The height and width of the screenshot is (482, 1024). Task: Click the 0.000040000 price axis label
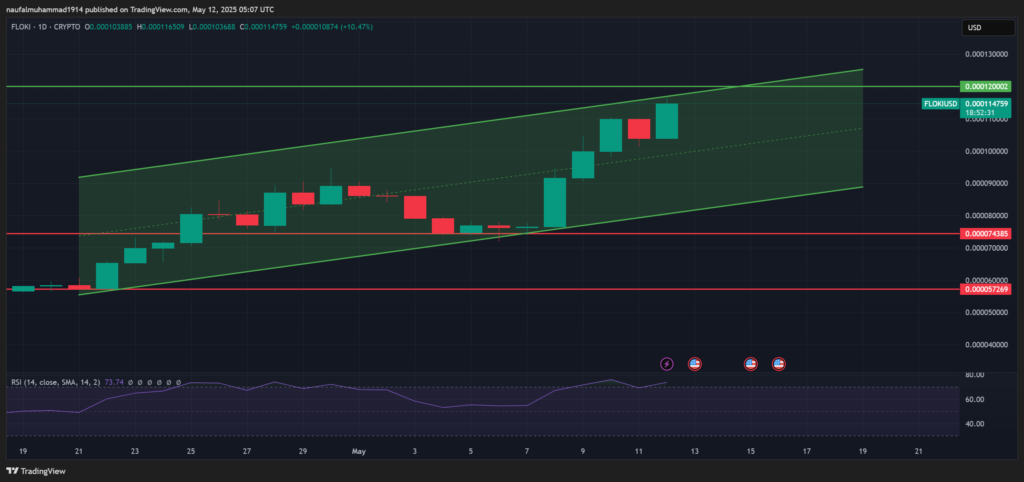click(987, 345)
